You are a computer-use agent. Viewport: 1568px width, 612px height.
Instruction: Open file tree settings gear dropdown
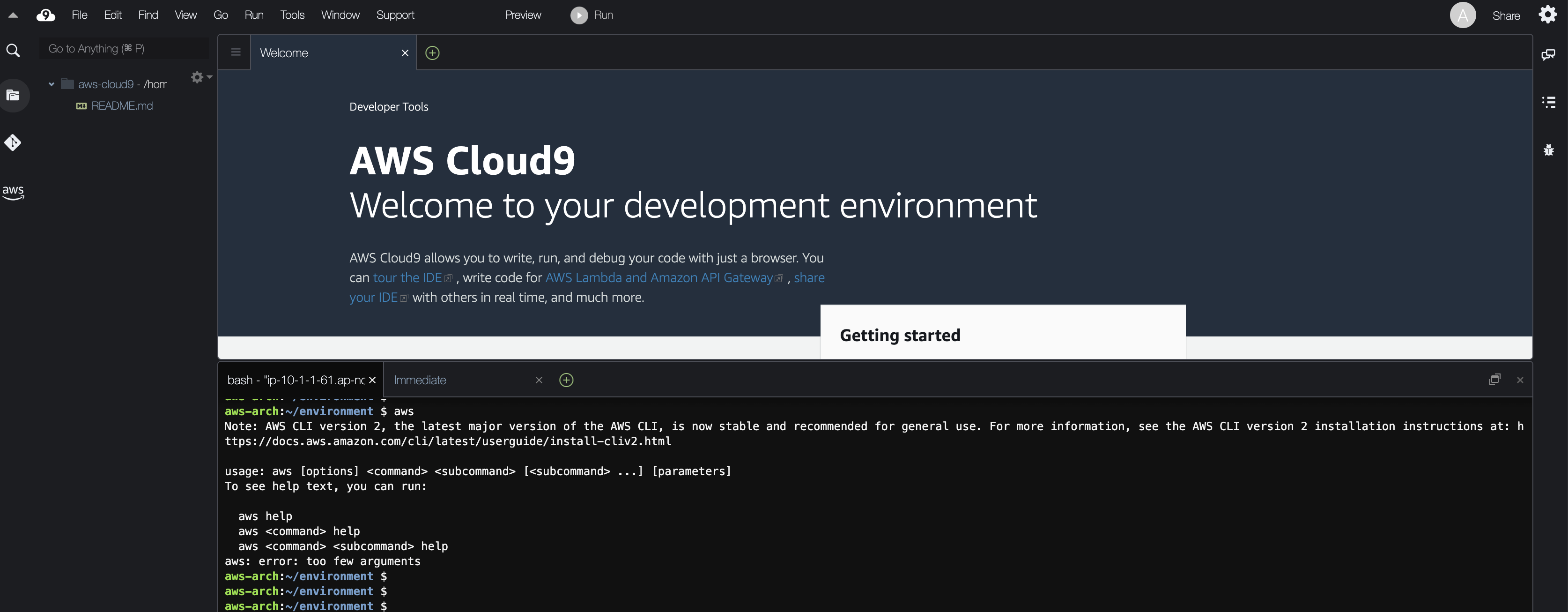pos(200,77)
